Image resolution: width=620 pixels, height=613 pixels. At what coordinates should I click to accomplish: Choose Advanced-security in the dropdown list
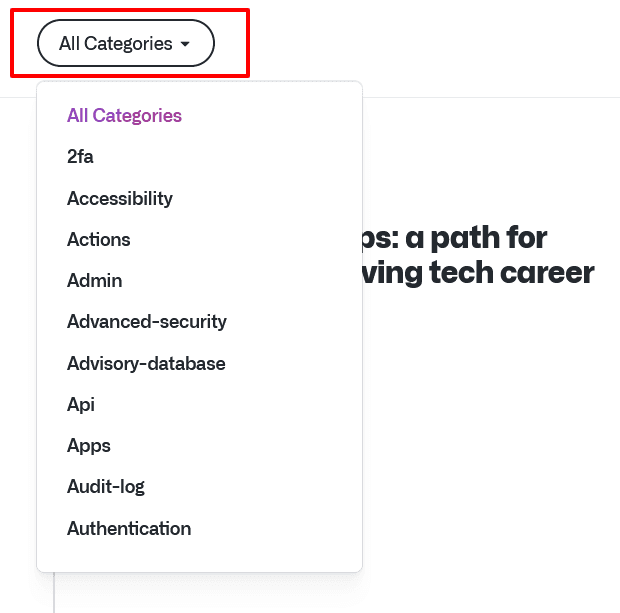click(147, 321)
